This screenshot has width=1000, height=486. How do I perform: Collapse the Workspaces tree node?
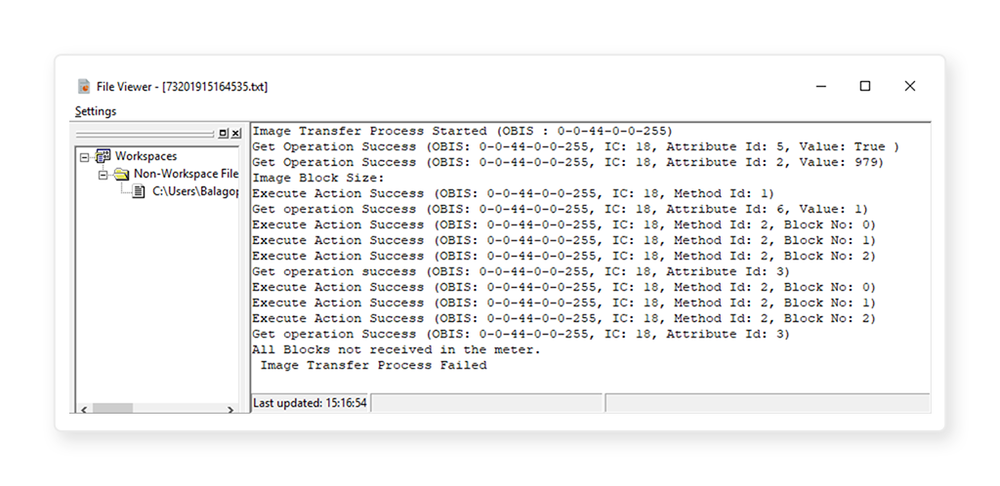[85, 157]
